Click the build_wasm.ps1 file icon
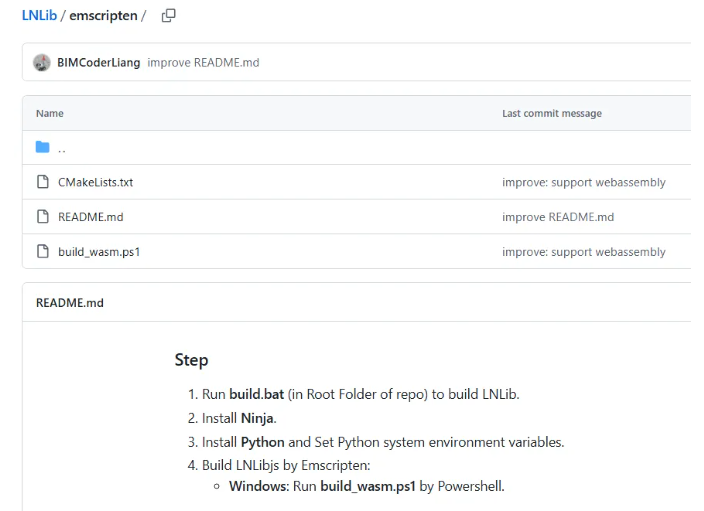Screen dimensions: 704x511 [x=42, y=252]
